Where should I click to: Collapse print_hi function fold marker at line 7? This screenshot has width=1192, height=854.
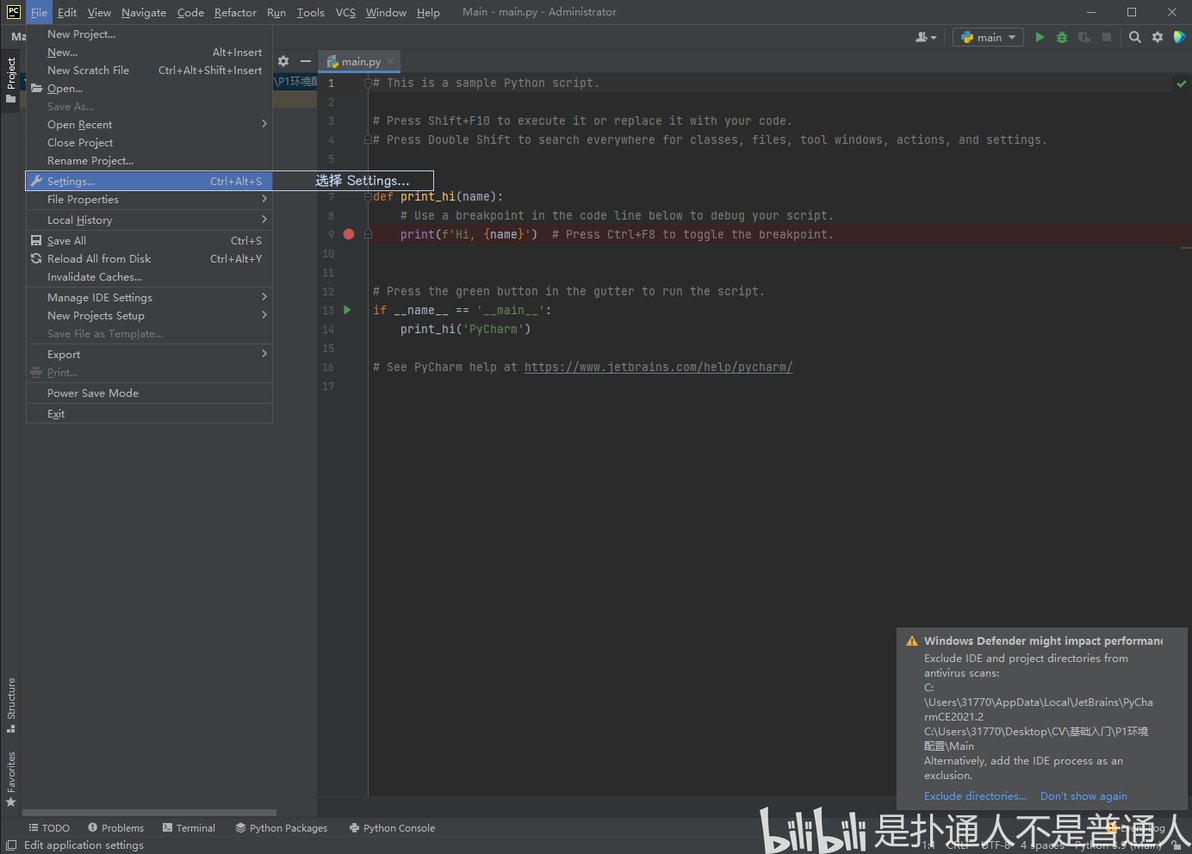point(368,197)
